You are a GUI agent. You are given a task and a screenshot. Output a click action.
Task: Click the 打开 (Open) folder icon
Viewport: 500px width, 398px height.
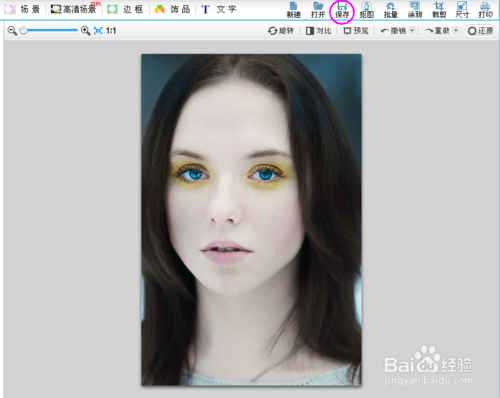(x=318, y=10)
